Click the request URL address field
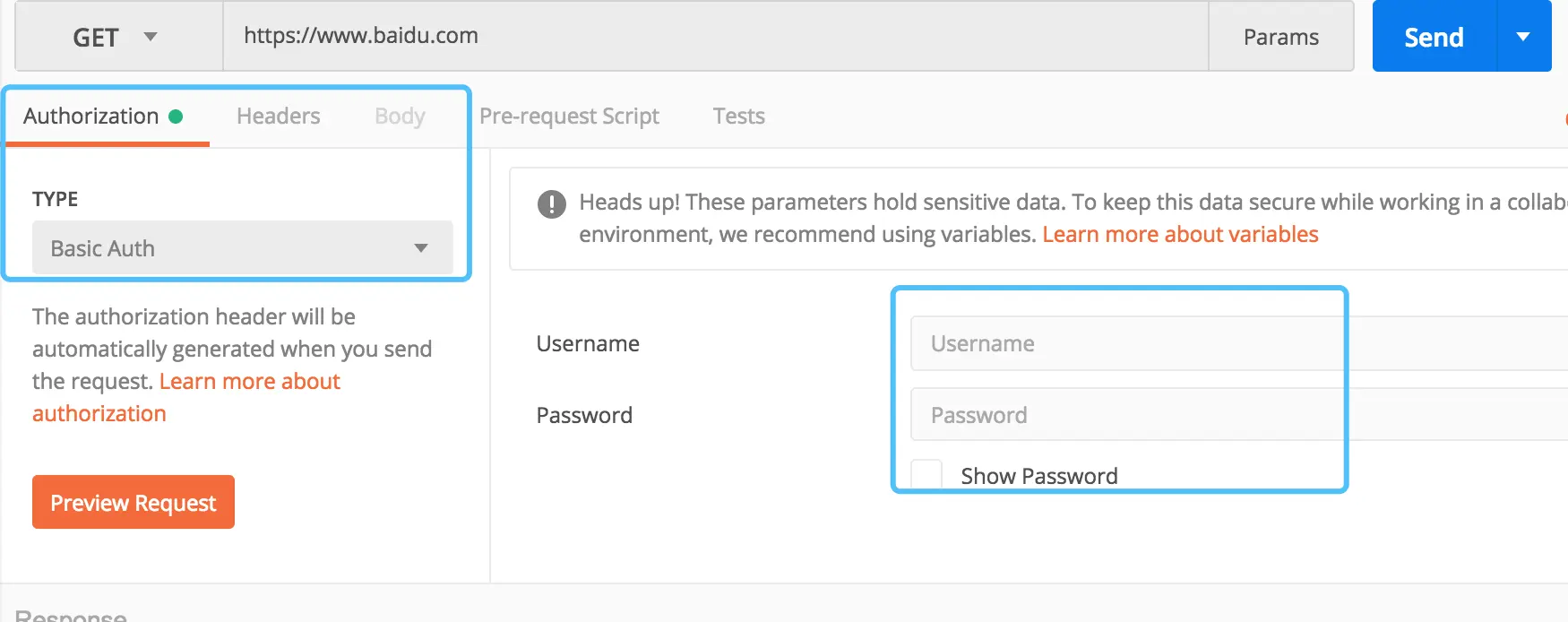Image resolution: width=1568 pixels, height=622 pixels. [x=715, y=37]
